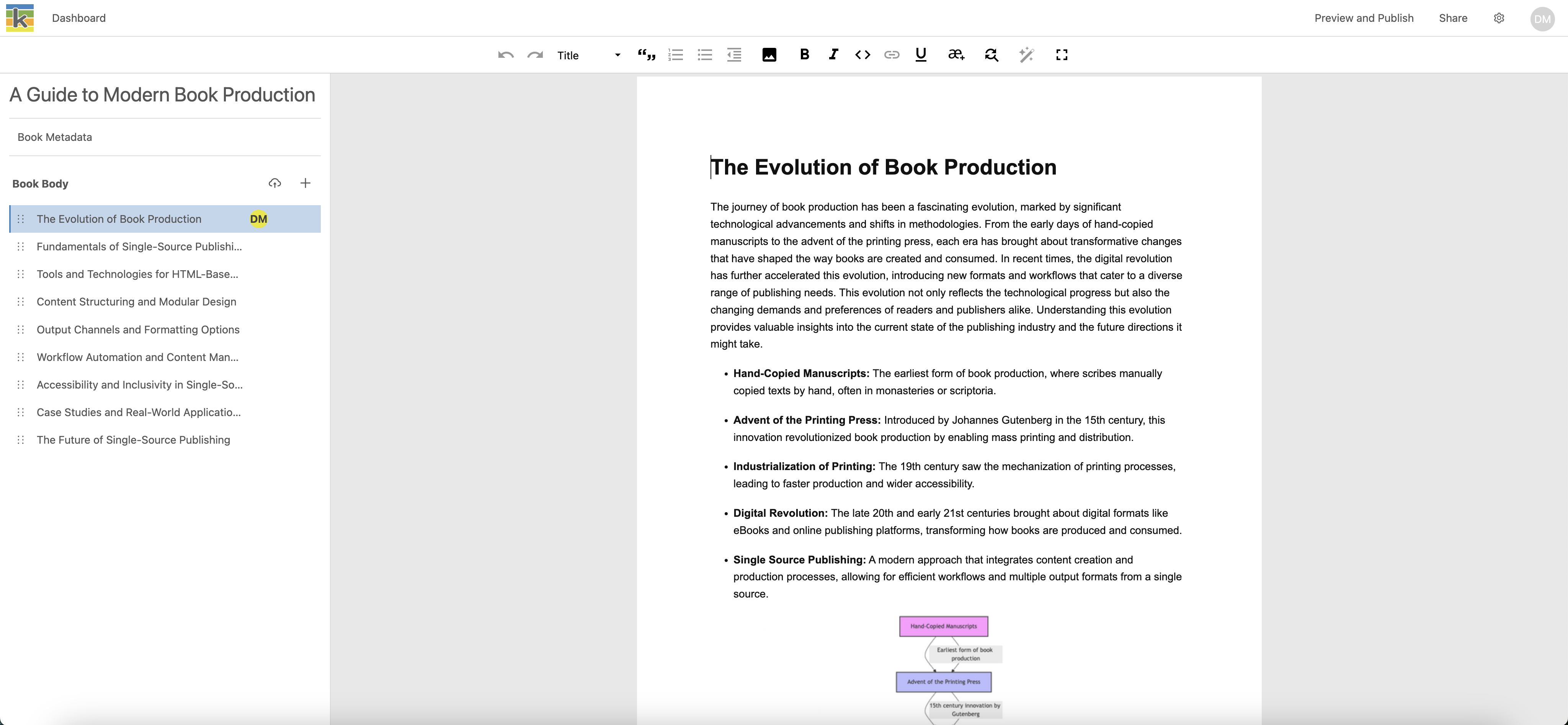Viewport: 1568px width, 725px height.
Task: Click the add chapter plus button
Action: (x=306, y=183)
